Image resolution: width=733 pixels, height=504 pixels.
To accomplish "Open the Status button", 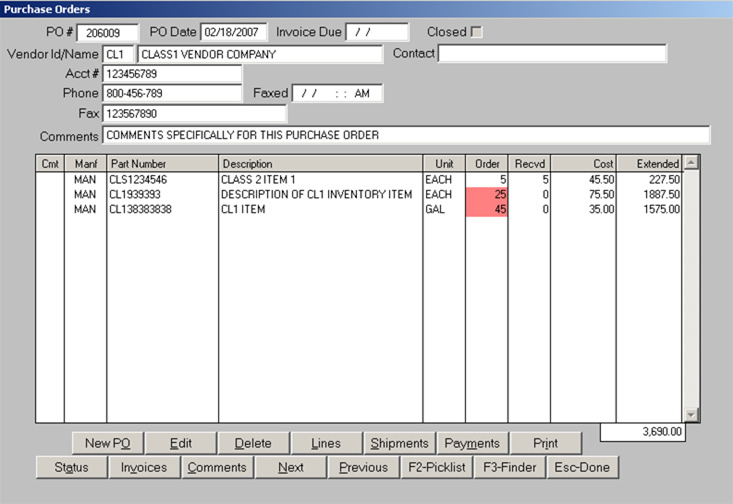I will click(72, 467).
